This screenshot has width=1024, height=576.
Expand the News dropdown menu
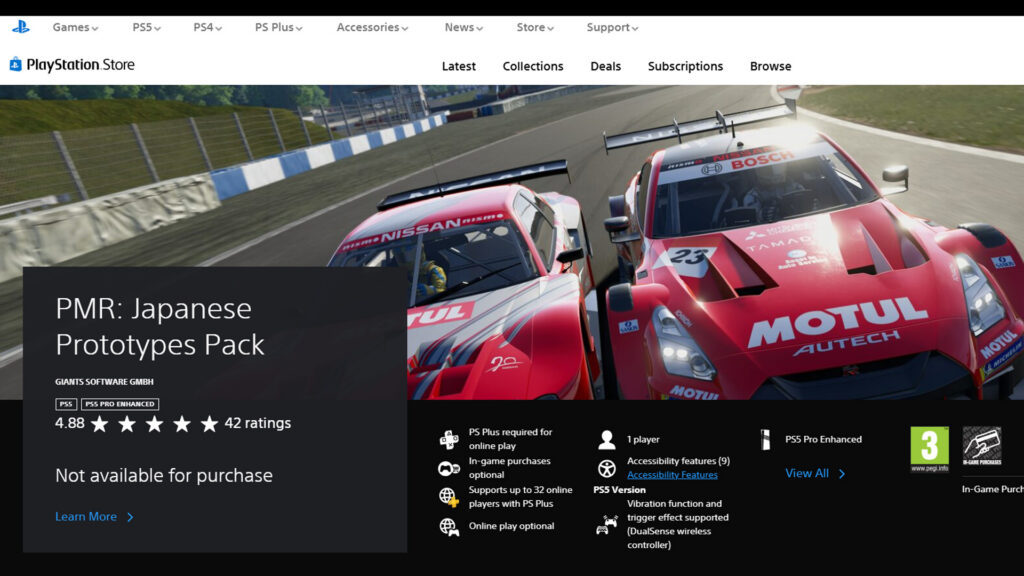[464, 27]
